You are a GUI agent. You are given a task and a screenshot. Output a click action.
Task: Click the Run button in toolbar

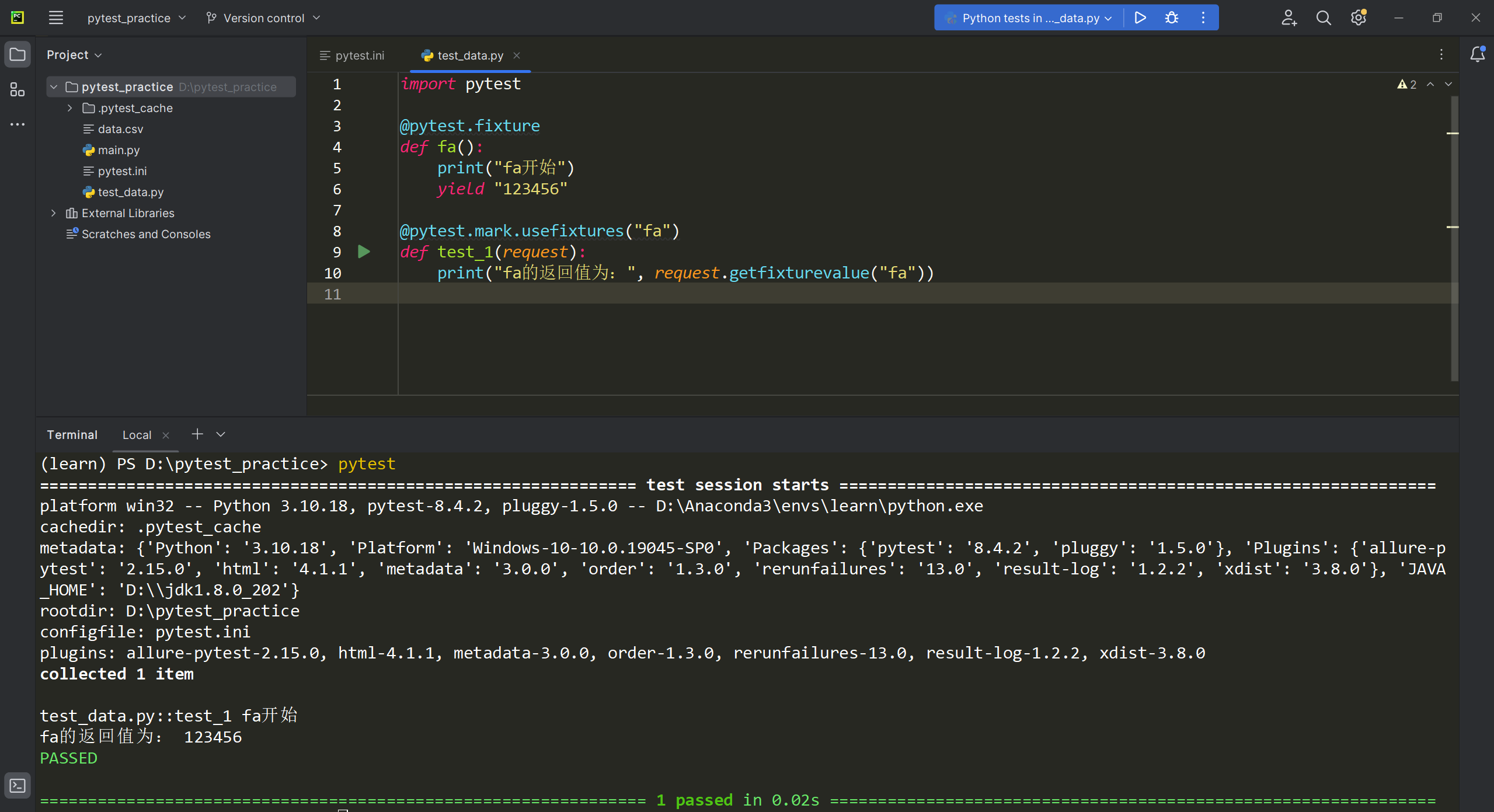[x=1140, y=18]
